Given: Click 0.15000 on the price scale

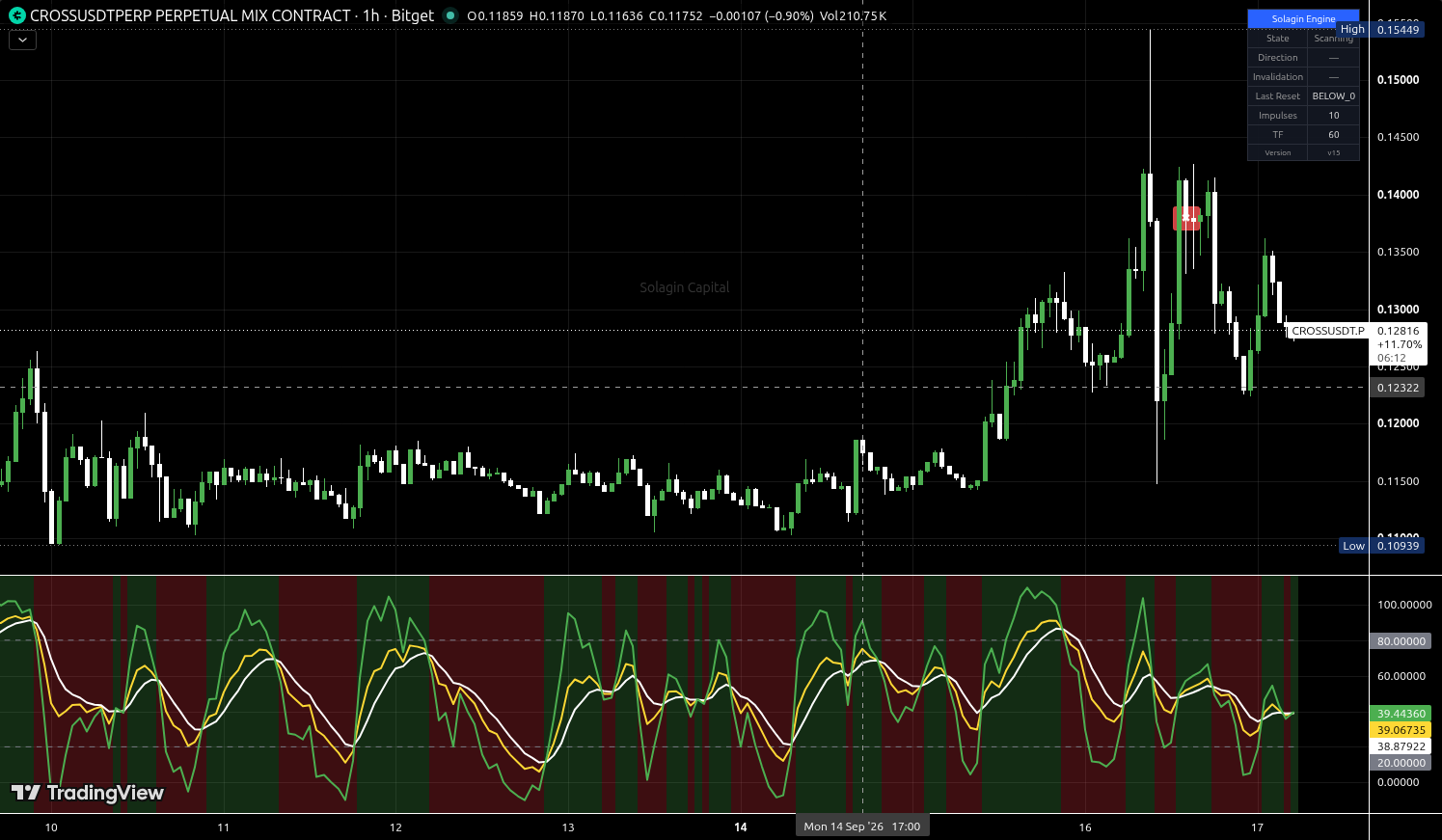Looking at the screenshot, I should click(x=1398, y=80).
